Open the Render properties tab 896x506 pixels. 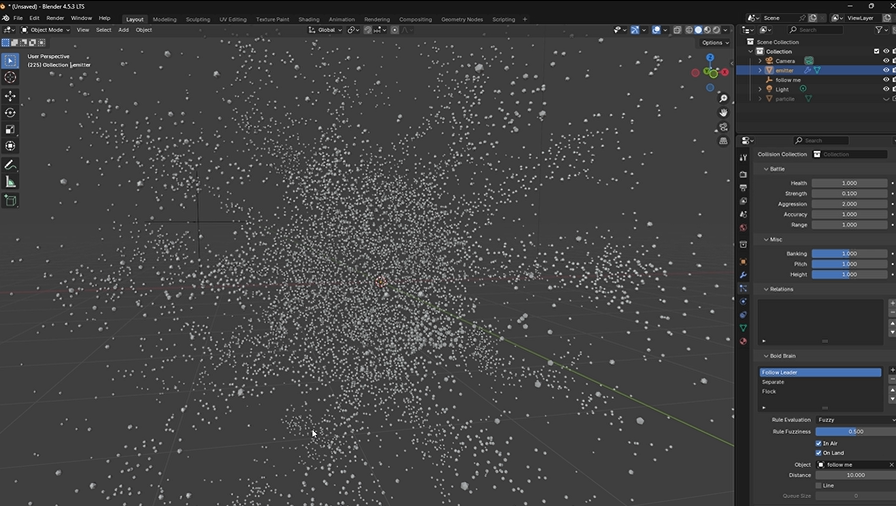(x=743, y=174)
